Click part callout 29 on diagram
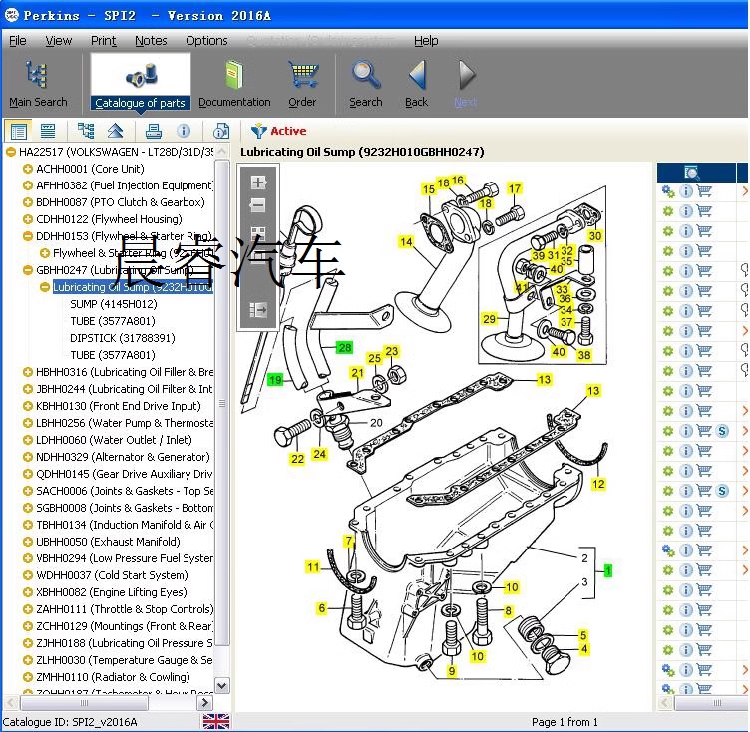 point(489,319)
